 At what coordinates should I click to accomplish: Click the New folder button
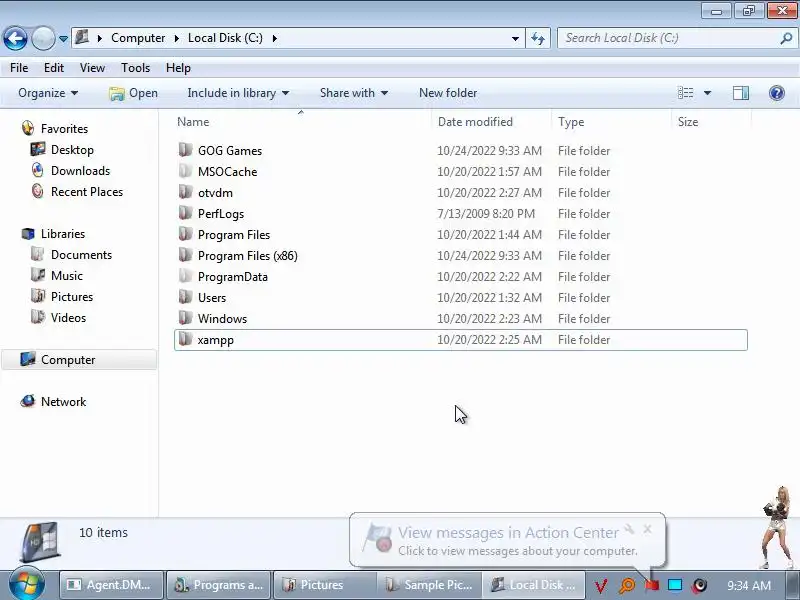(448, 93)
